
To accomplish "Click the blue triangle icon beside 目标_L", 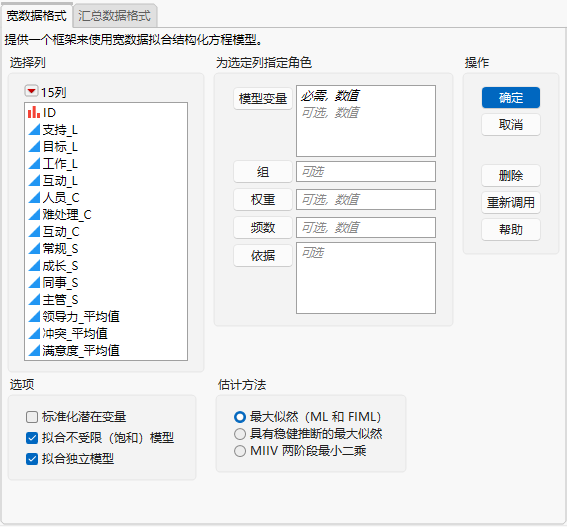I will point(34,146).
